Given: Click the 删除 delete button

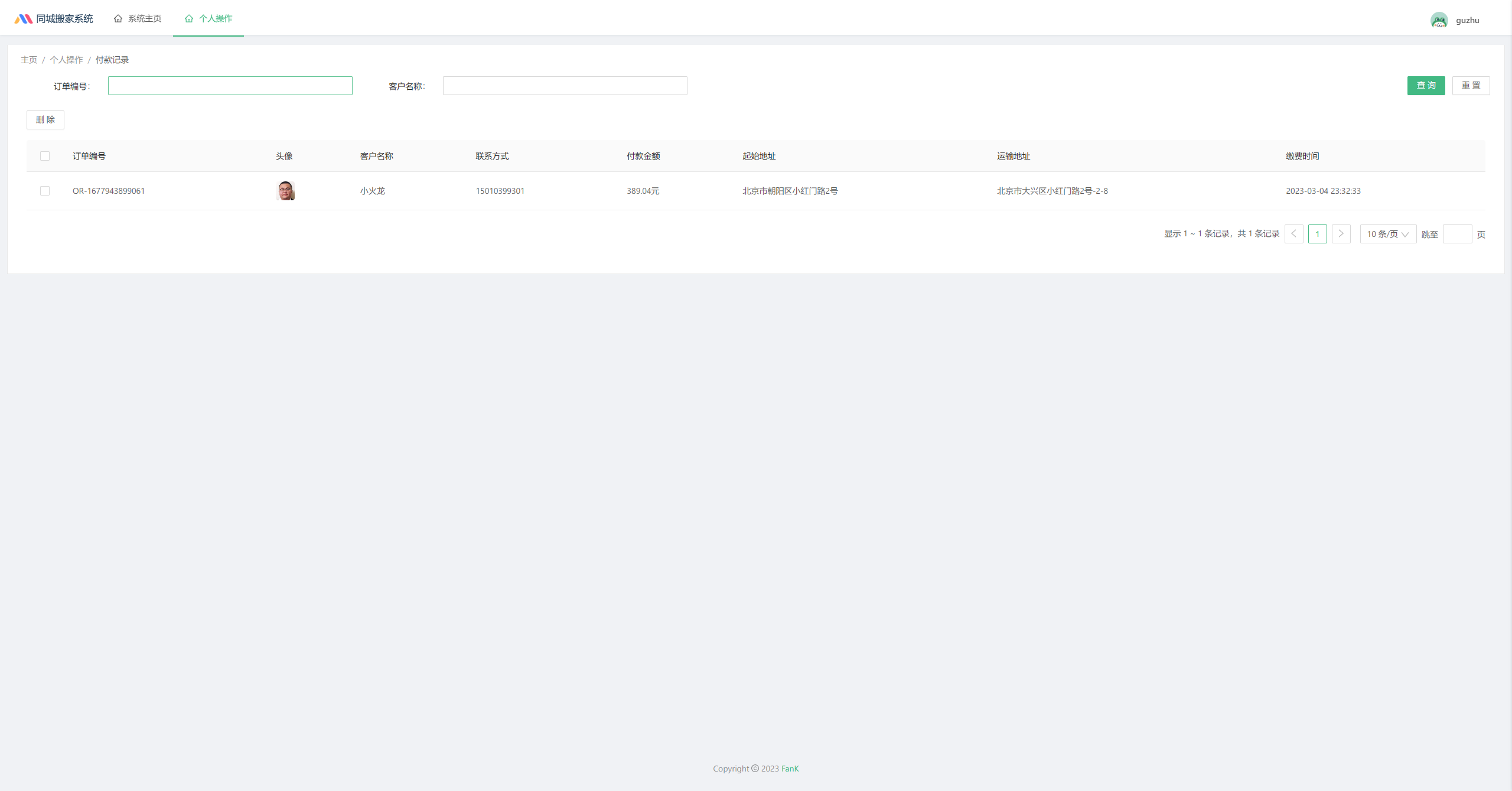Looking at the screenshot, I should (45, 120).
